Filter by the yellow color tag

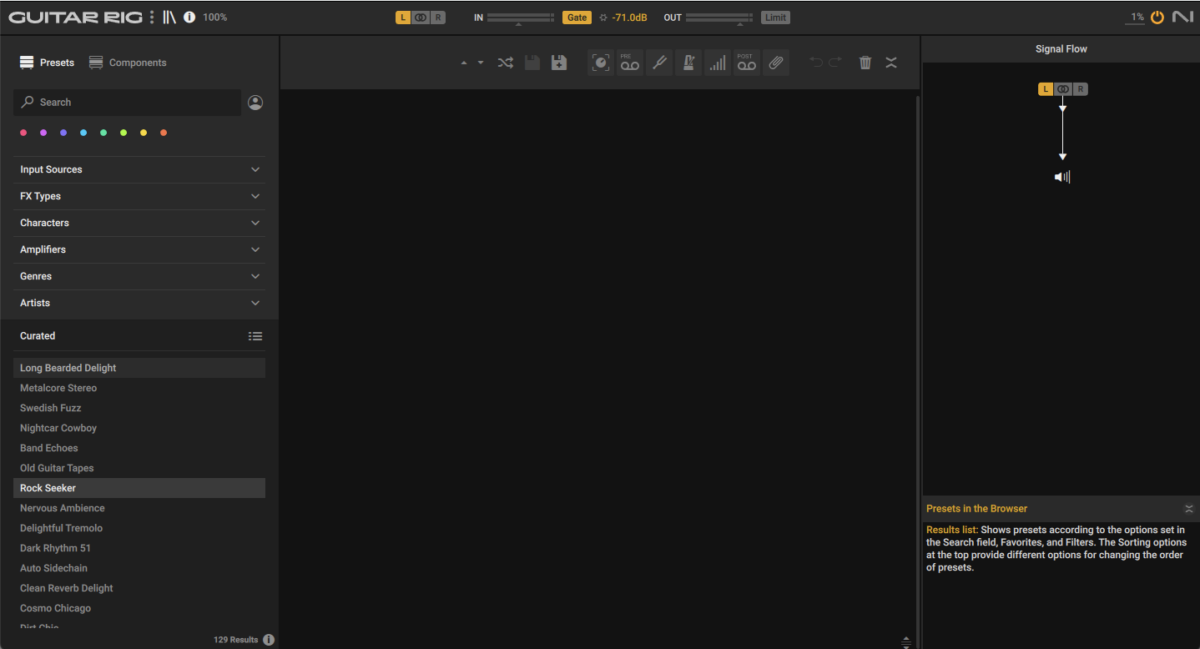(143, 133)
